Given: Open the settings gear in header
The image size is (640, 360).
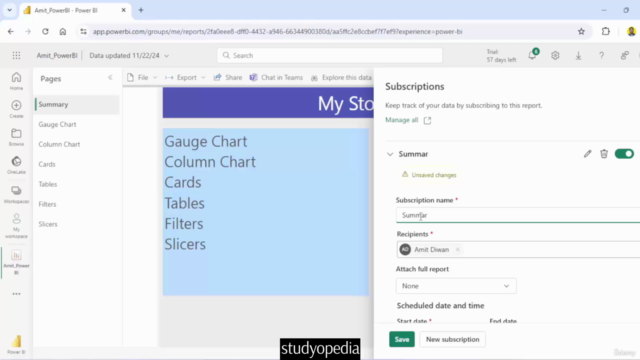Looking at the screenshot, I should pyautogui.click(x=555, y=56).
